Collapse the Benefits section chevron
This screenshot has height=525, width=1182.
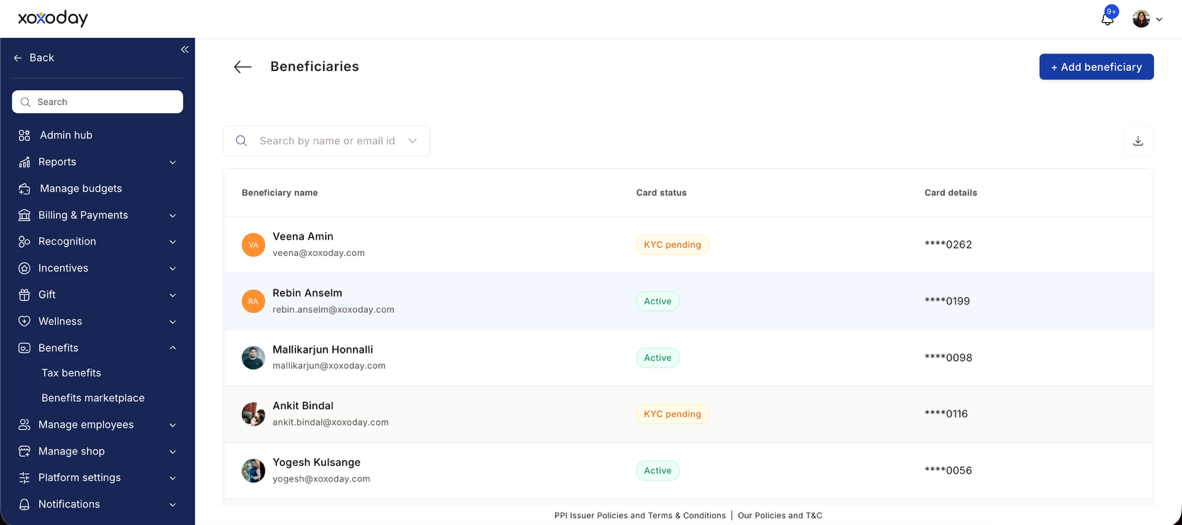(173, 348)
